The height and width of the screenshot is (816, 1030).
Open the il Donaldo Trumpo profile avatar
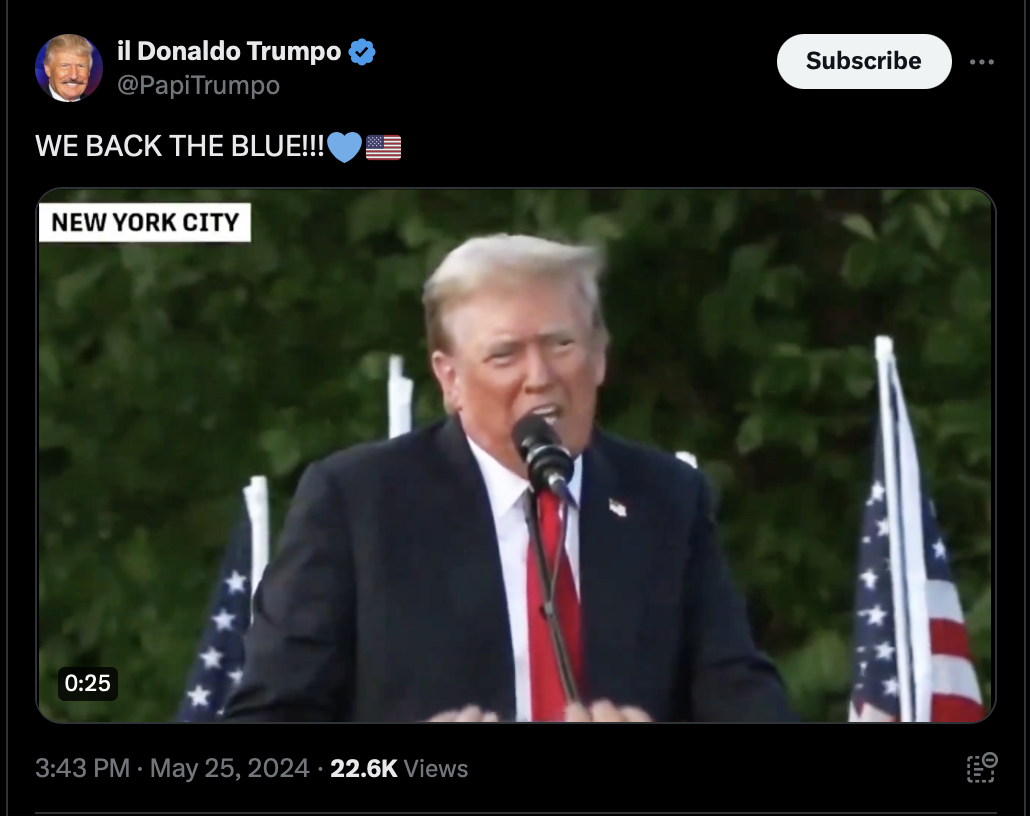[68, 68]
